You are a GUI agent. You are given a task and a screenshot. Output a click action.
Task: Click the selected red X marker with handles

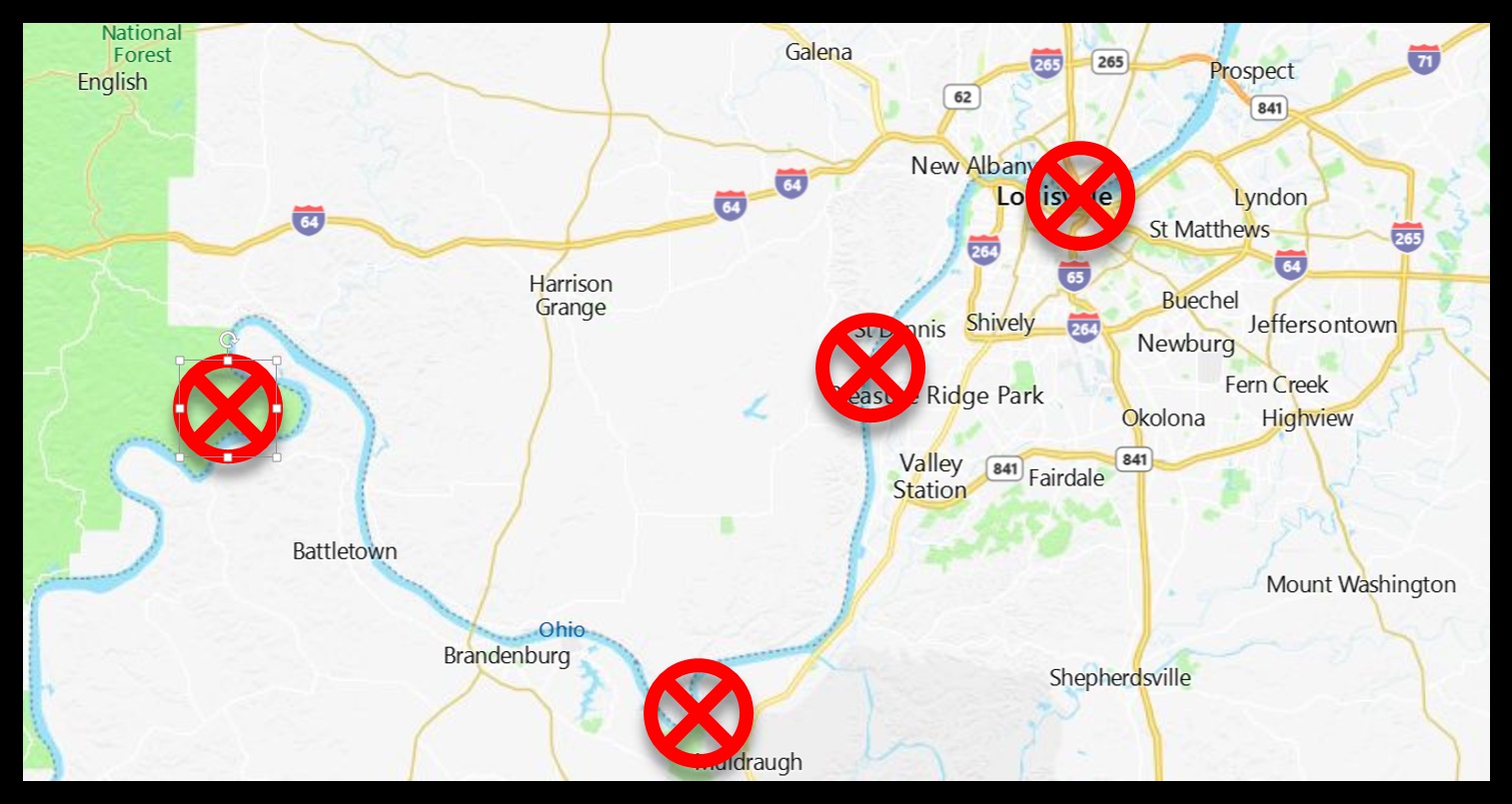pyautogui.click(x=228, y=408)
